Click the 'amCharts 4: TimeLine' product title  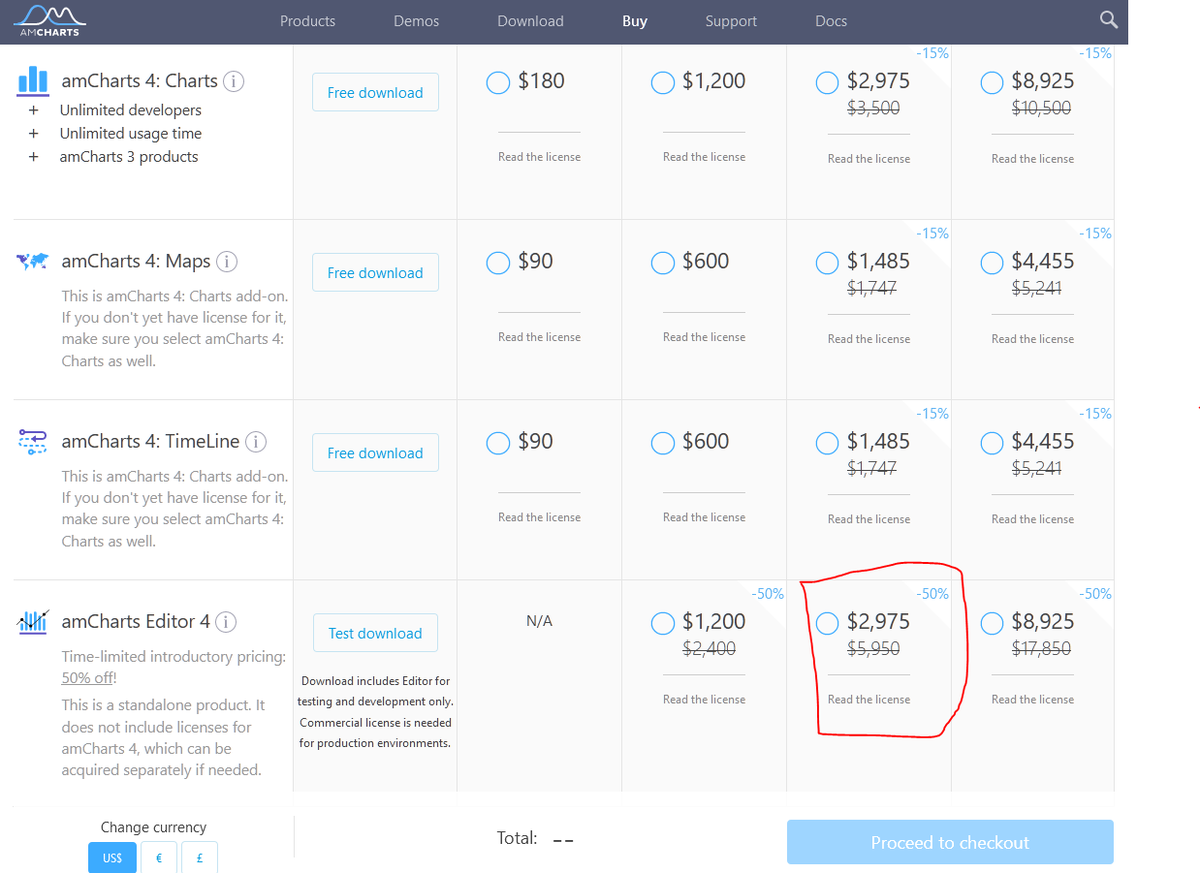[x=151, y=441]
